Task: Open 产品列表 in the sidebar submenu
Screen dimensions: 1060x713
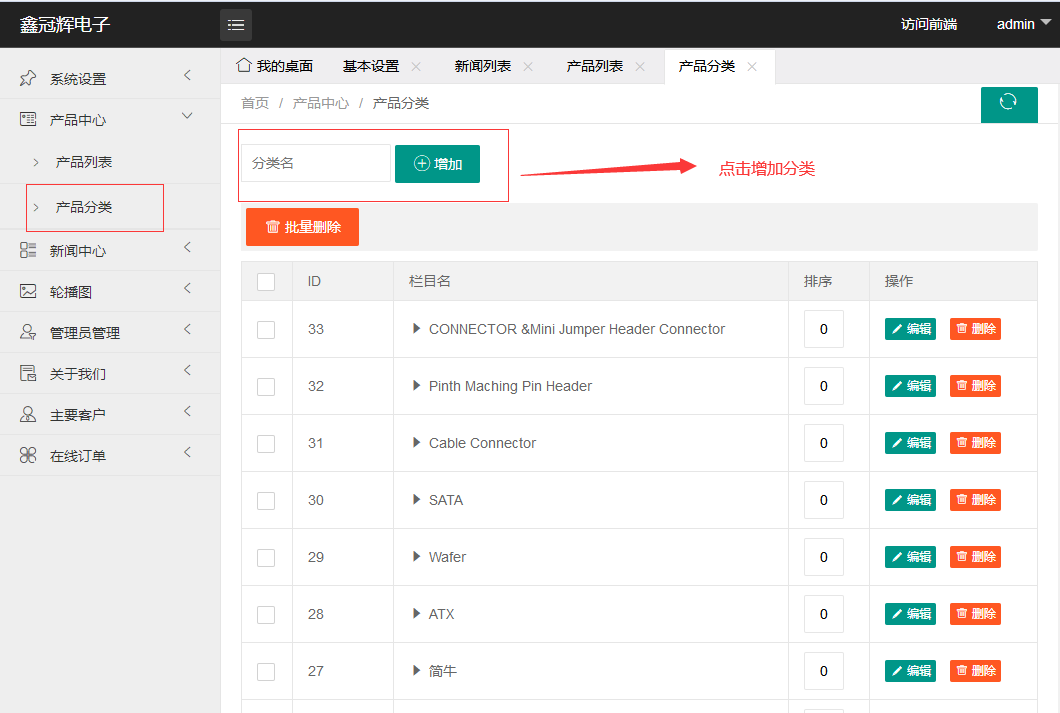Action: [84, 162]
